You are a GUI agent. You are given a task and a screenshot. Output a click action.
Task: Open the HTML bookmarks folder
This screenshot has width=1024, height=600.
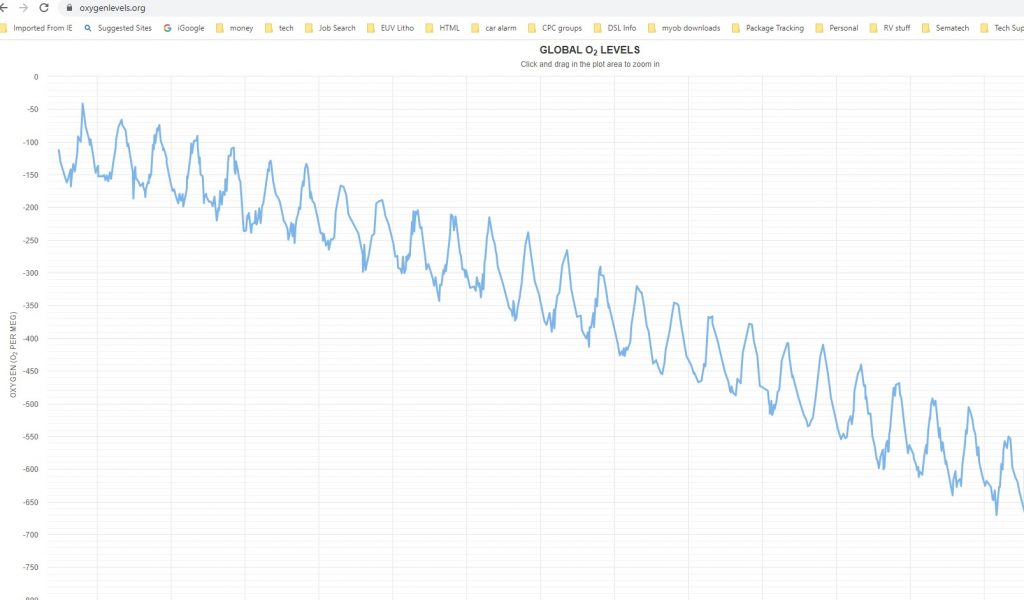pos(443,28)
